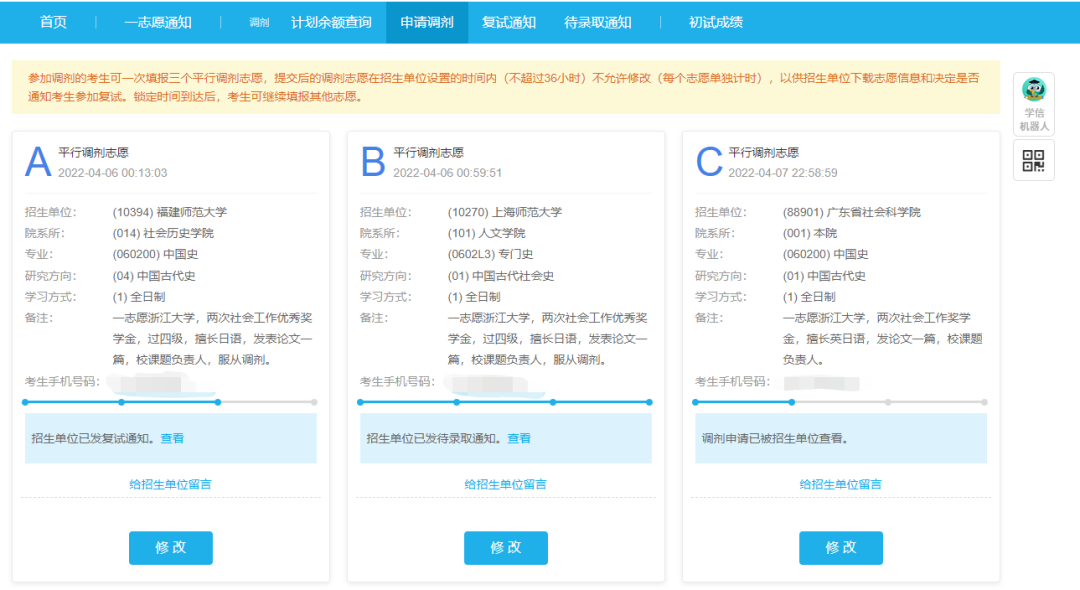Click the QR code icon on right sidebar
The image size is (1080, 590).
pyautogui.click(x=1032, y=160)
